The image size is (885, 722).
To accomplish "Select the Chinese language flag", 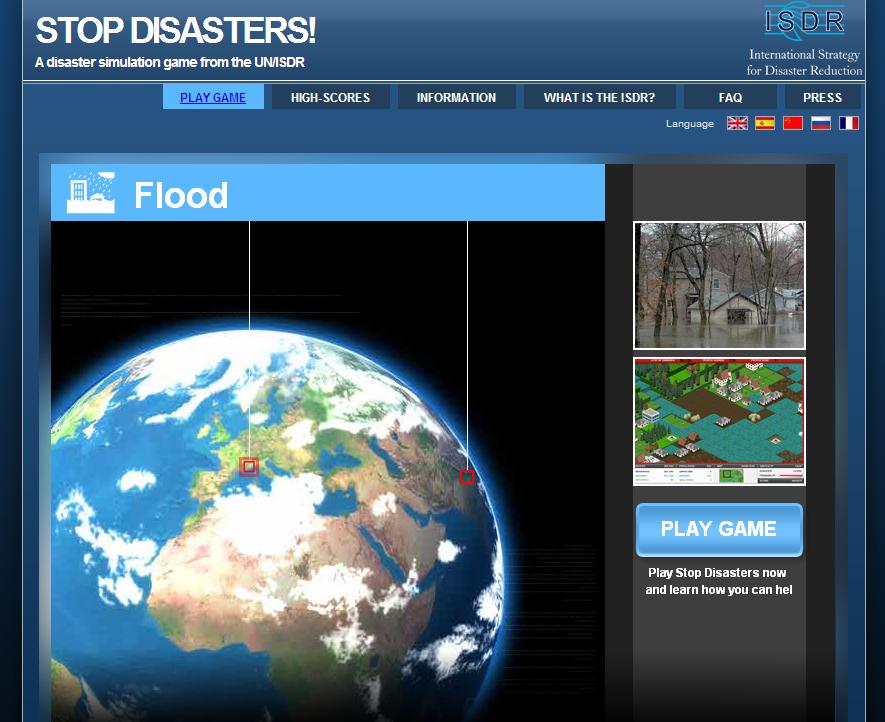I will [x=793, y=123].
